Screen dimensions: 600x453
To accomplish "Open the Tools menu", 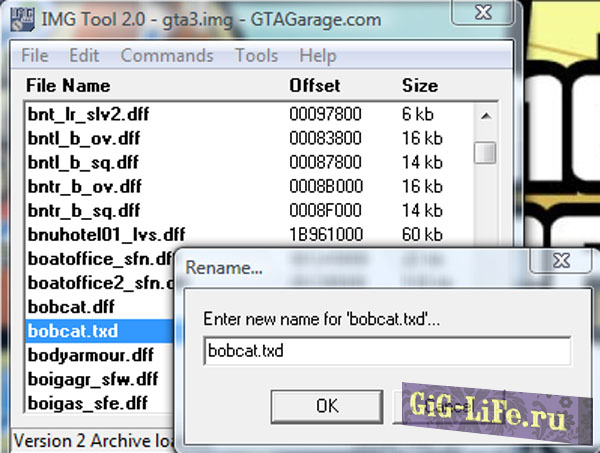I will 257,55.
